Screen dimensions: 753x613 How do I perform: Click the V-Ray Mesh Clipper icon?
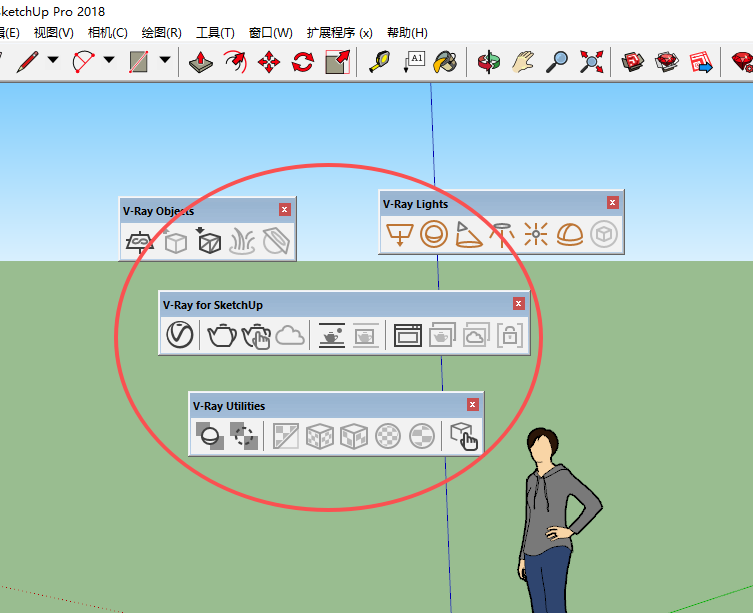click(277, 241)
